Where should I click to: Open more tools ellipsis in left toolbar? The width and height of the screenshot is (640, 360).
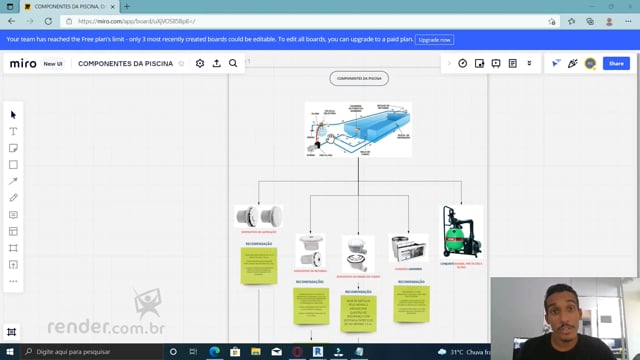[13, 281]
